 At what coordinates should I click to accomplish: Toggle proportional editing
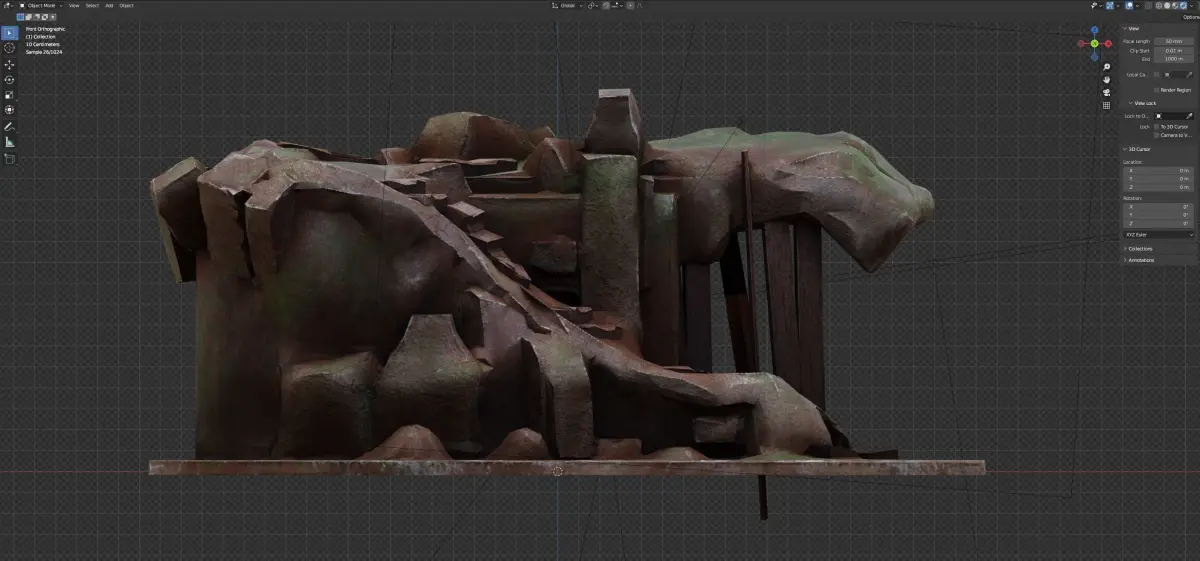coord(630,6)
